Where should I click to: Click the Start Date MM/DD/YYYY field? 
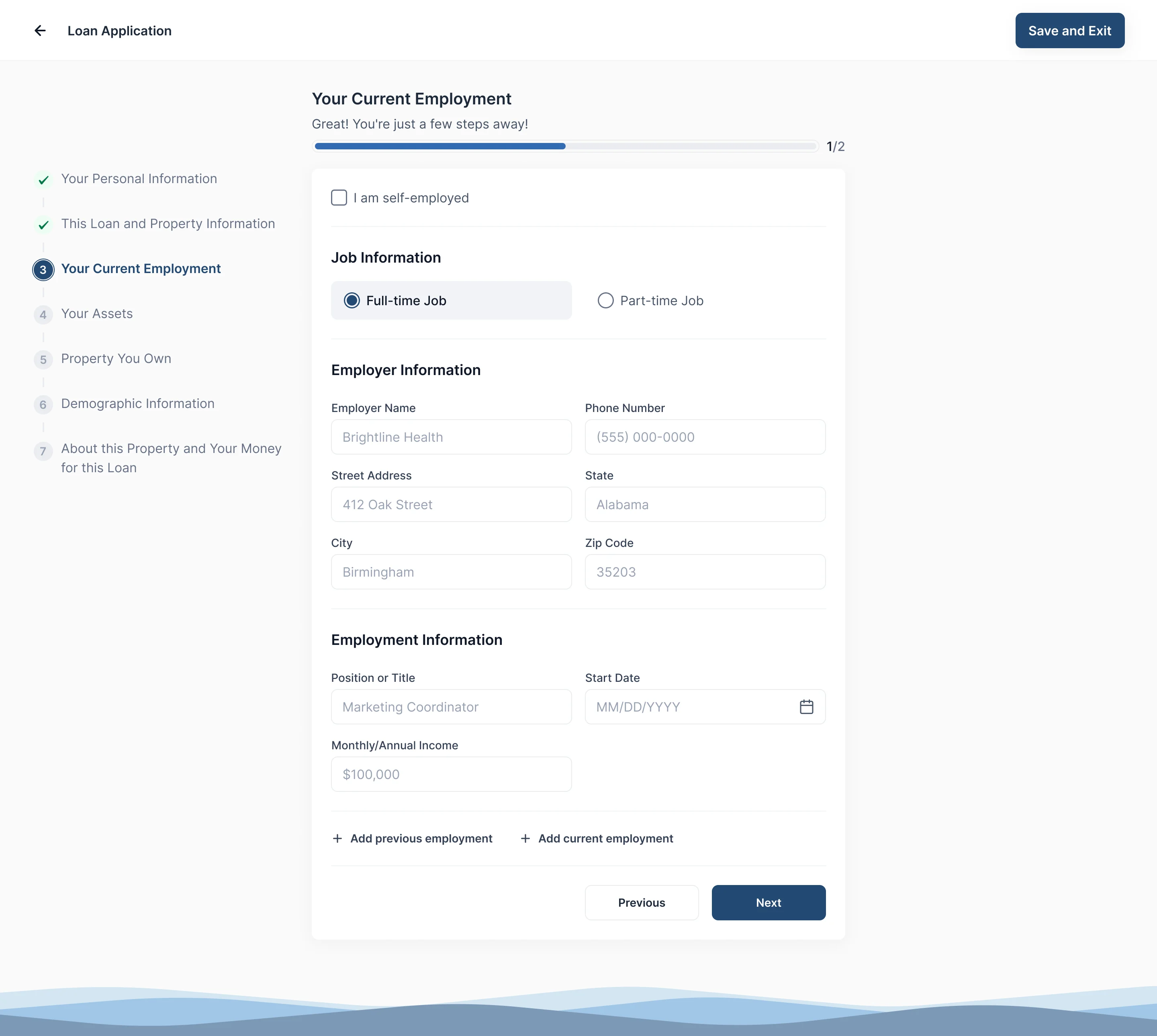point(705,707)
